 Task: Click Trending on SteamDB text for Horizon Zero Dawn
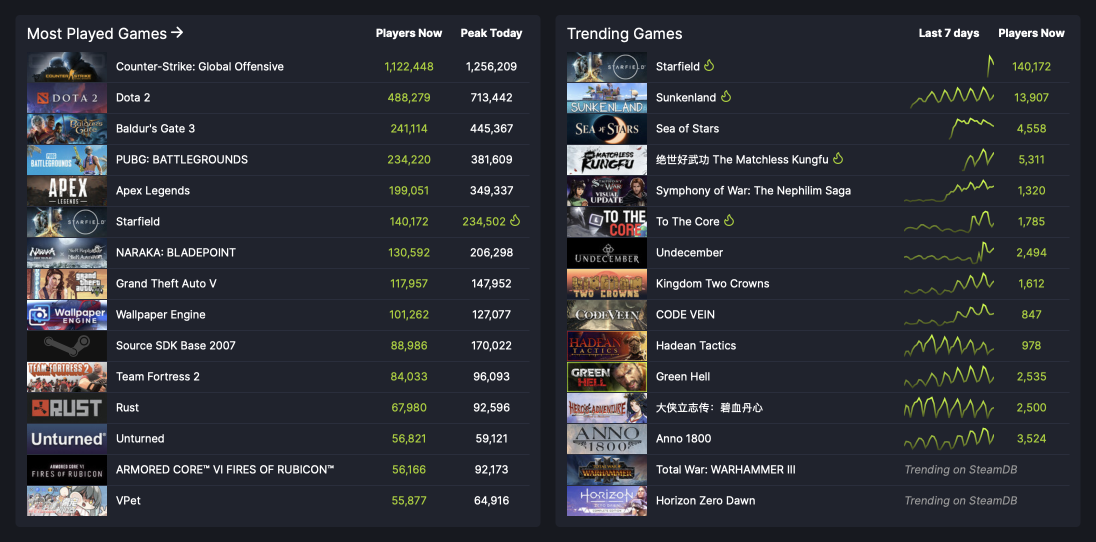click(x=960, y=500)
